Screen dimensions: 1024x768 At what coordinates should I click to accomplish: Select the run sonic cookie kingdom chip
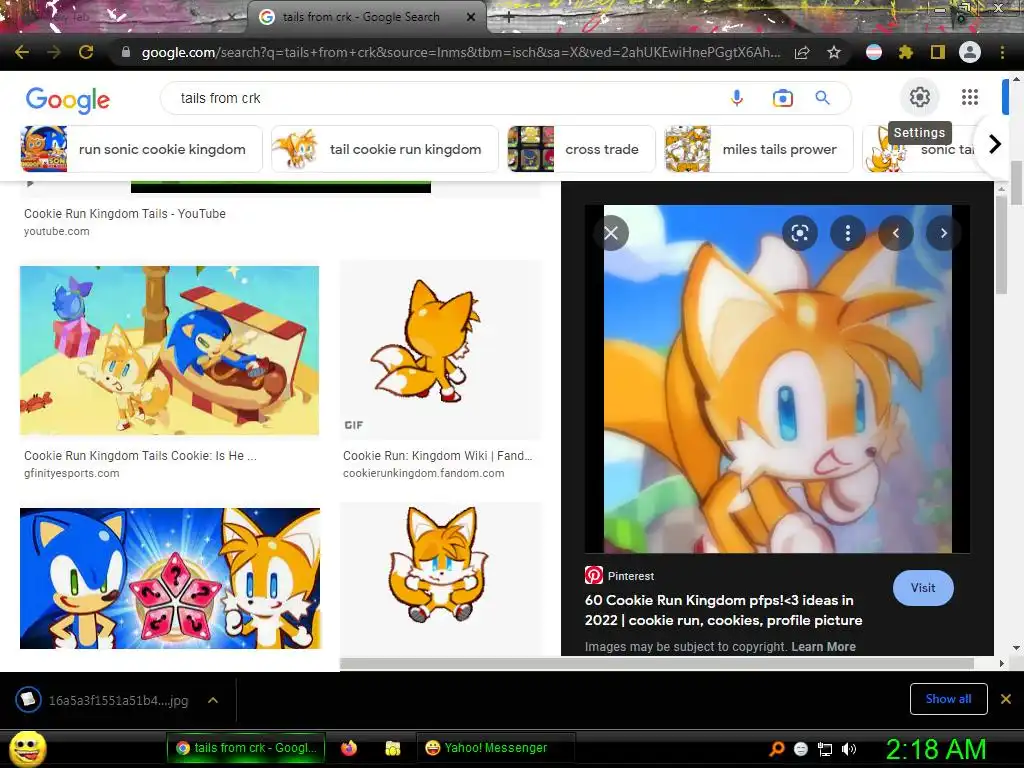tap(141, 150)
